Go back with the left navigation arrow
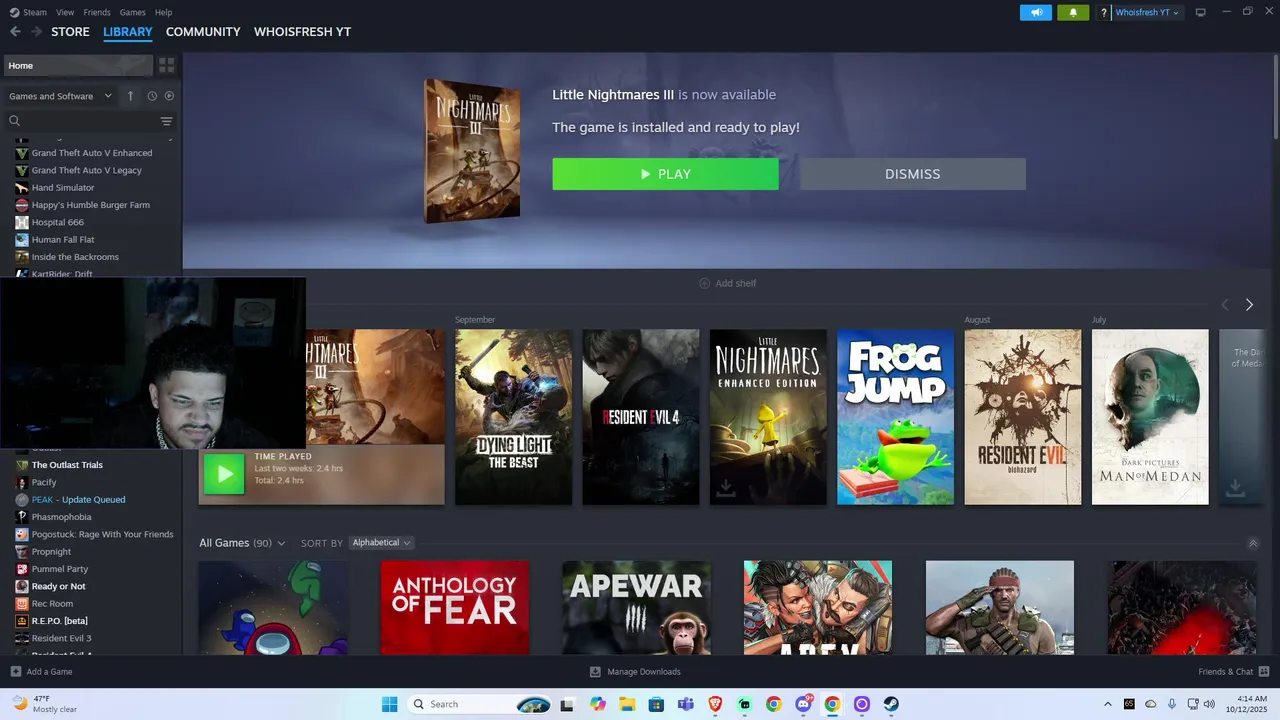The width and height of the screenshot is (1280, 720). pyautogui.click(x=15, y=32)
